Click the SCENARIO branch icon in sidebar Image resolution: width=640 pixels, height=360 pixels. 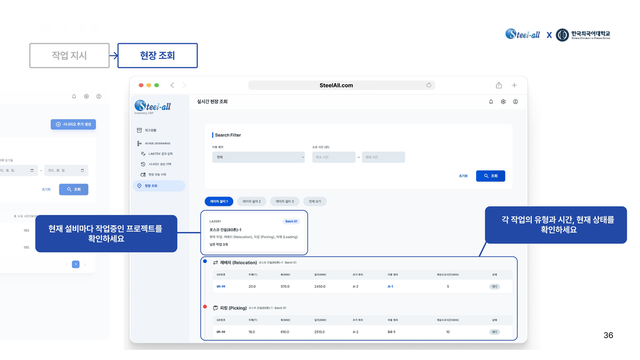[x=139, y=143]
